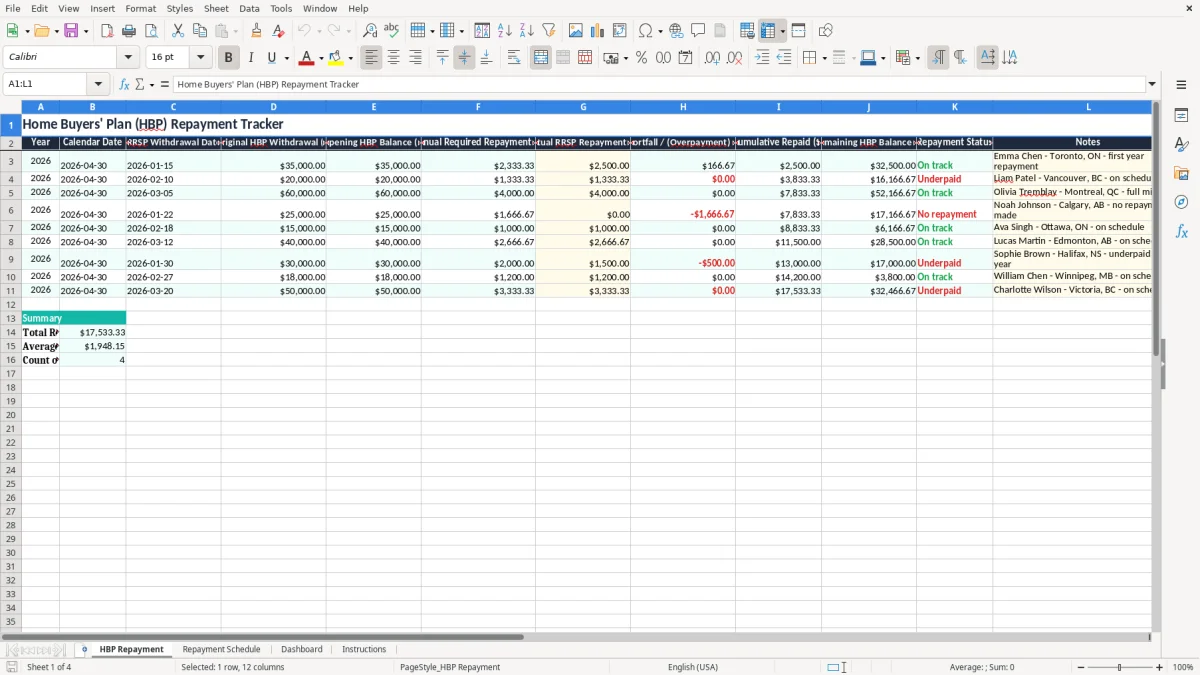Image resolution: width=1200 pixels, height=675 pixels.
Task: Open the Data menu
Action: pyautogui.click(x=249, y=8)
